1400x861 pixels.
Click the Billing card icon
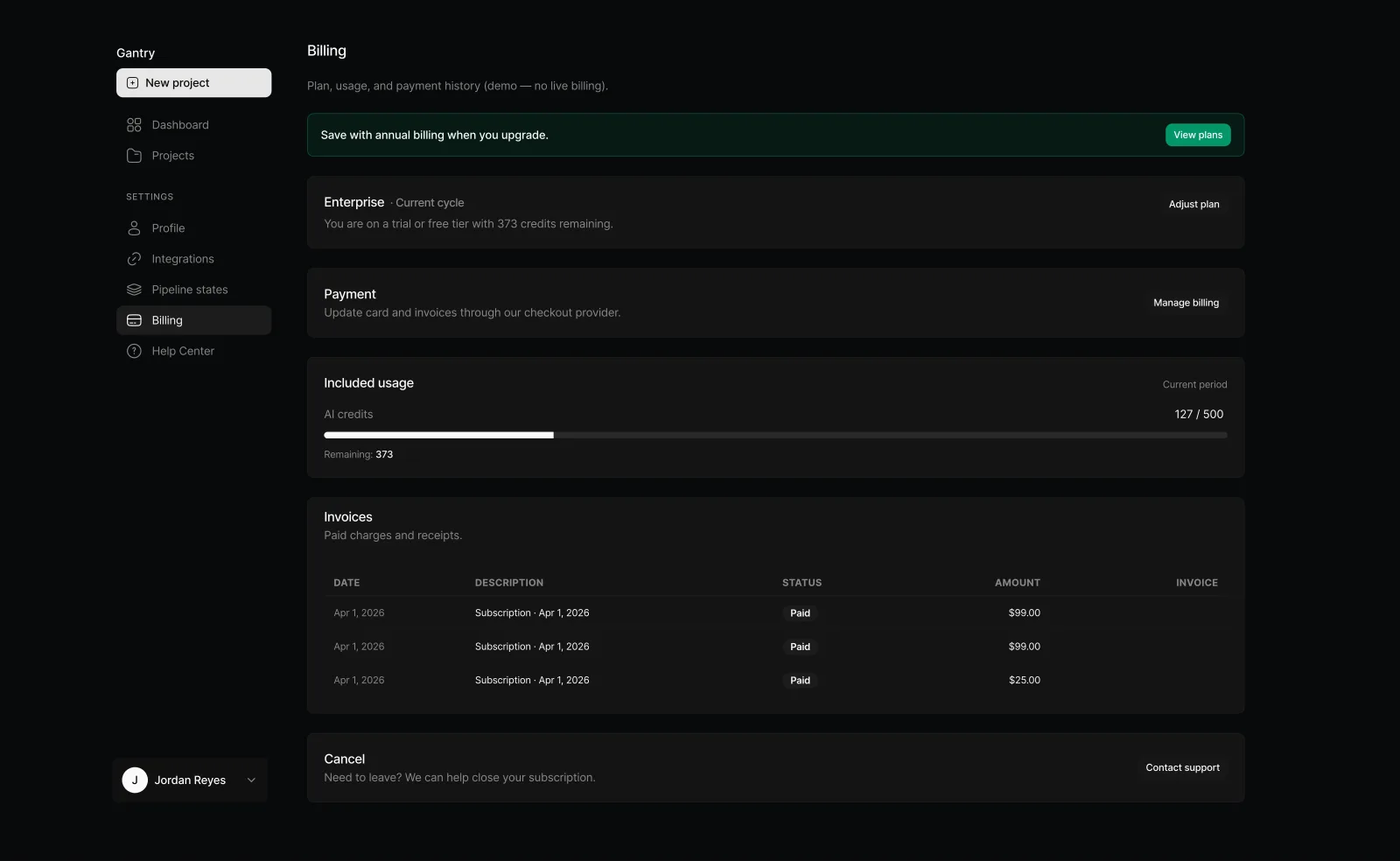[134, 320]
